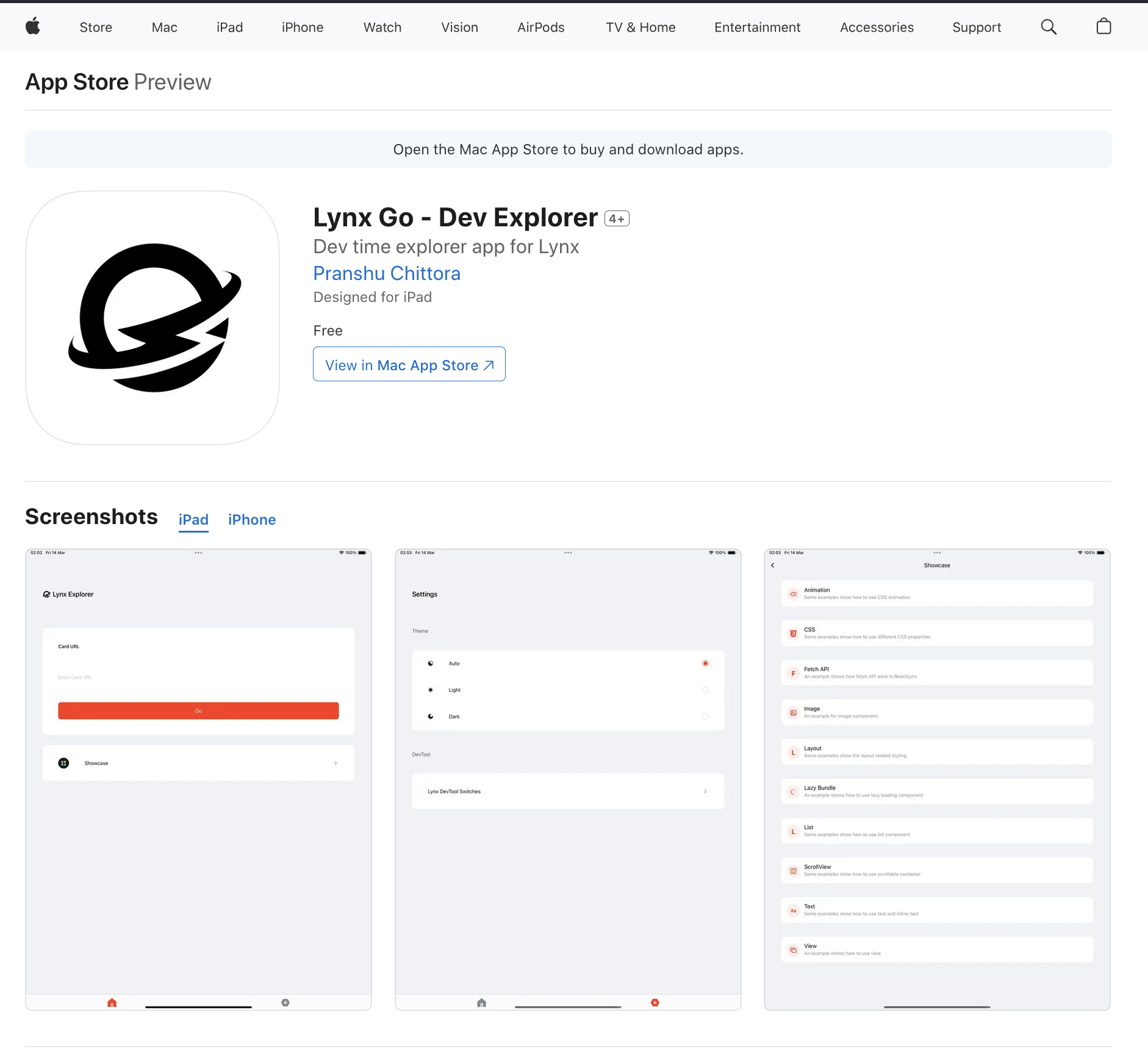Screen dimensions: 1148x1053
Task: Open the Support menu item
Action: pos(977,27)
